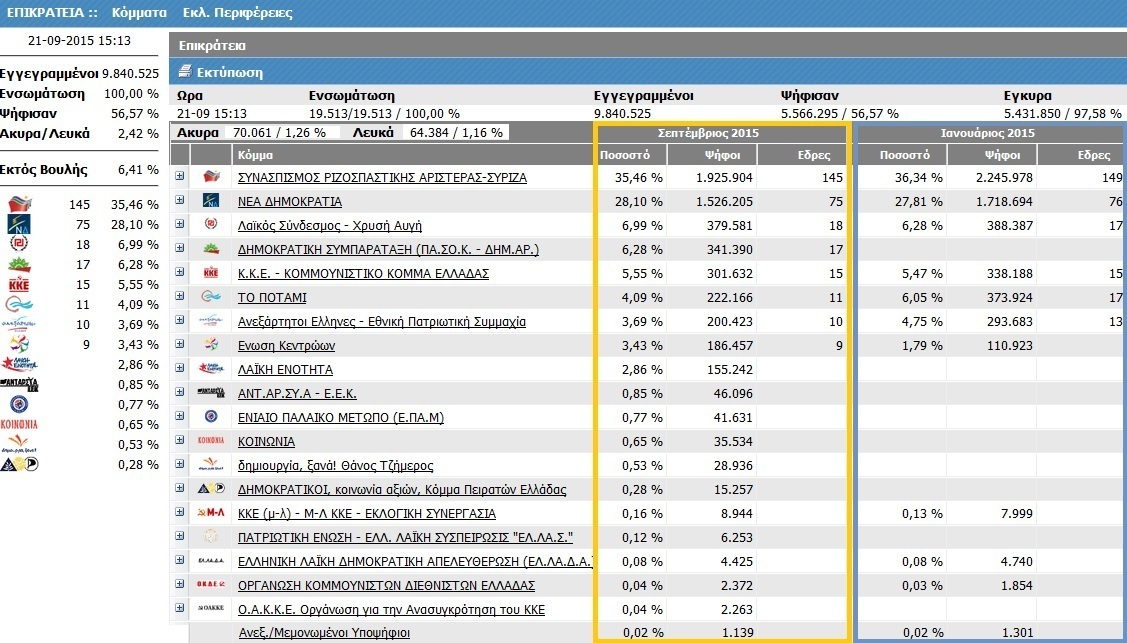This screenshot has height=643, width=1127.
Task: Click the Nea Dimokratia logo in table row
Action: coord(212,201)
